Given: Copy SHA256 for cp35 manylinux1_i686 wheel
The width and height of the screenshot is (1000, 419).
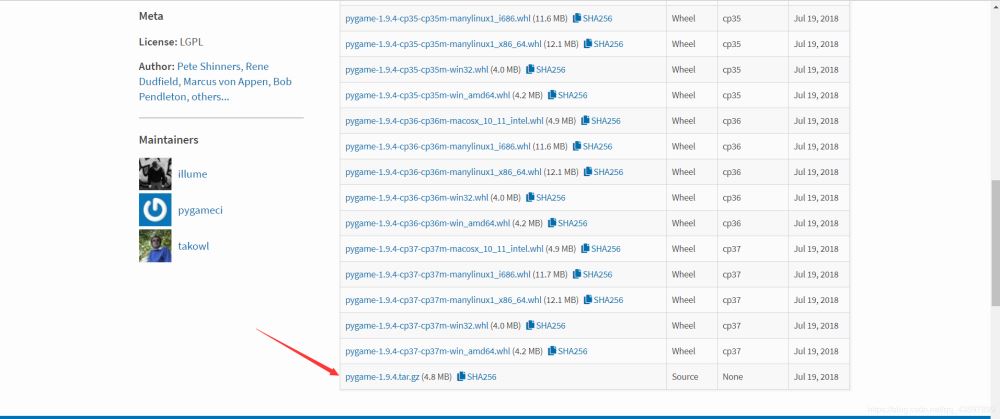Looking at the screenshot, I should (592, 18).
